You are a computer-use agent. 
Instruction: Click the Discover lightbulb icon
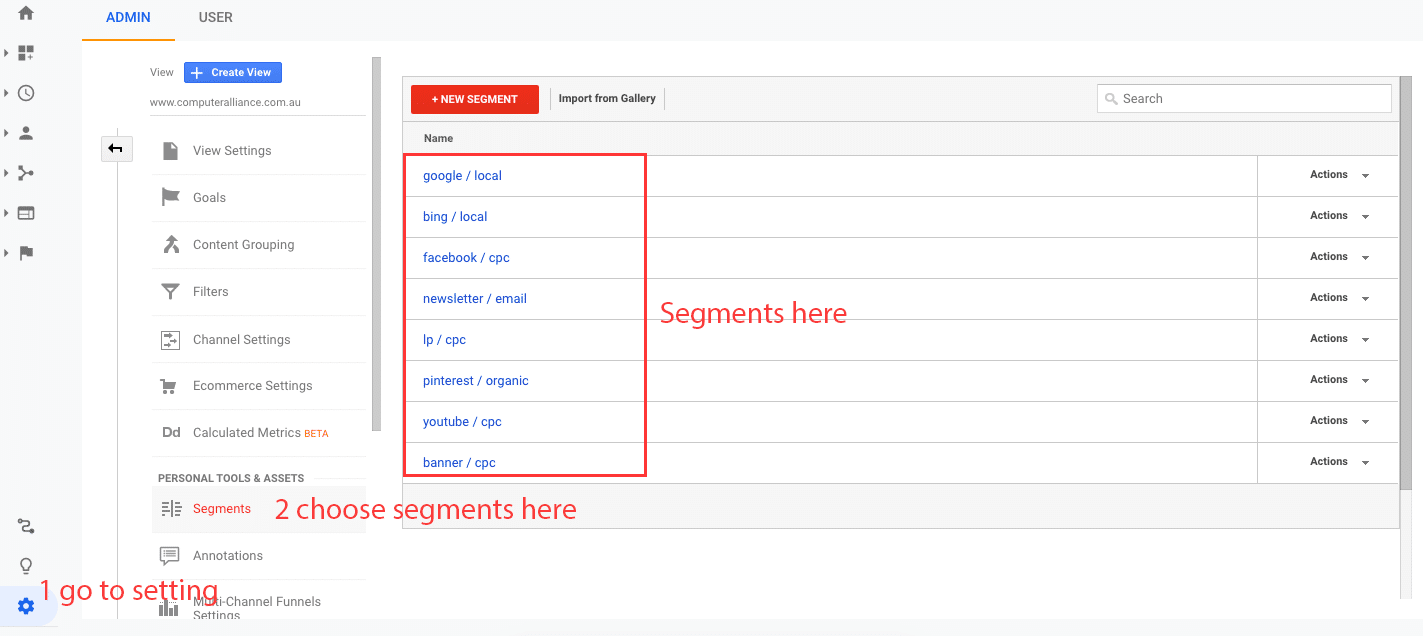tap(26, 566)
